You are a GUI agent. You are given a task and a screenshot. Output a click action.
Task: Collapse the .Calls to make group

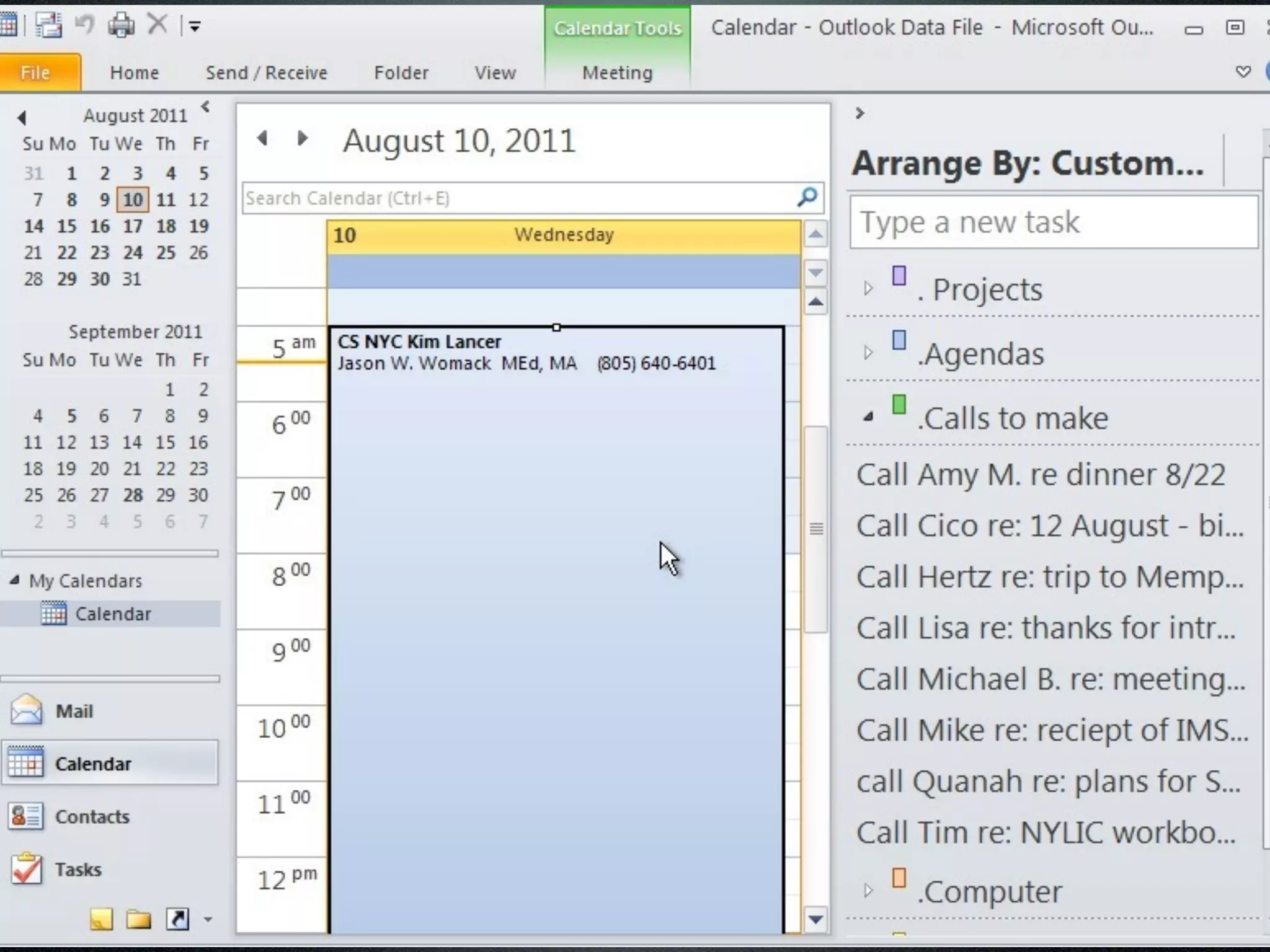(x=868, y=417)
